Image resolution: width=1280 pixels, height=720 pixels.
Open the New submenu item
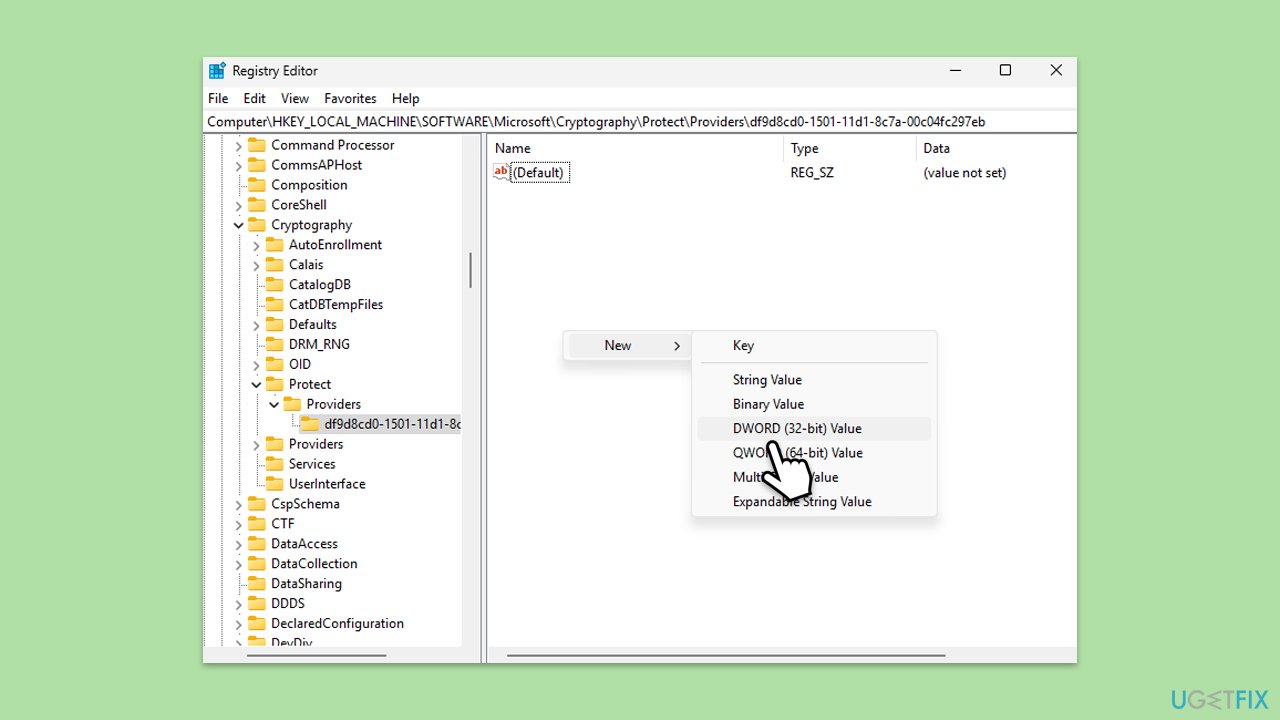point(627,345)
